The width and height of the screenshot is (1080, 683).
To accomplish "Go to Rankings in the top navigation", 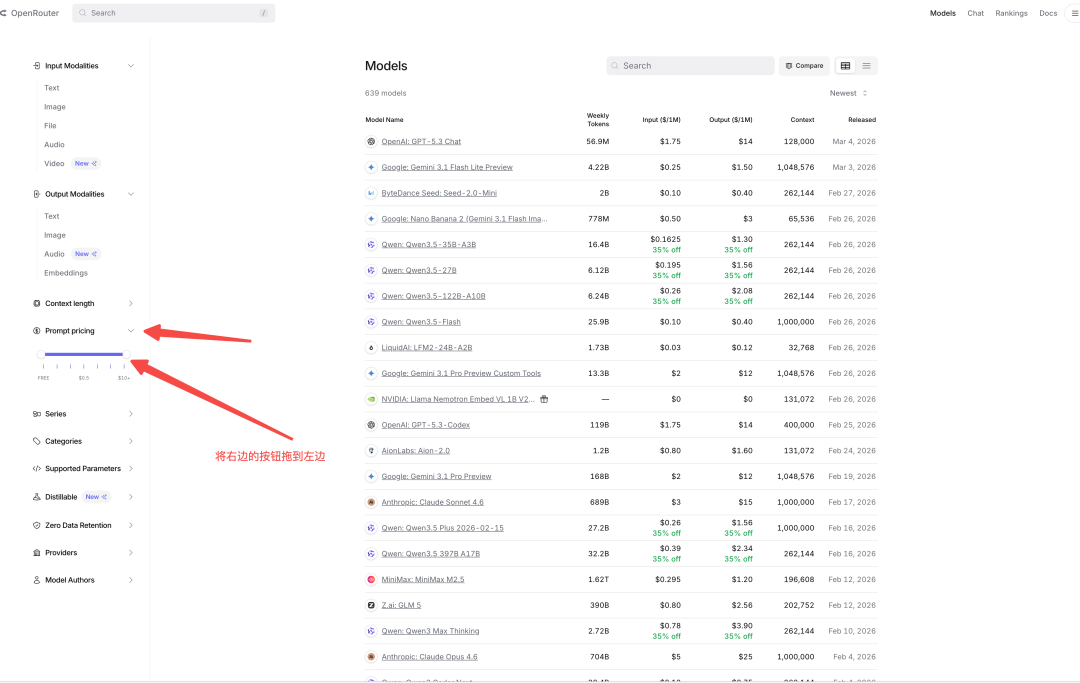I will [1011, 13].
